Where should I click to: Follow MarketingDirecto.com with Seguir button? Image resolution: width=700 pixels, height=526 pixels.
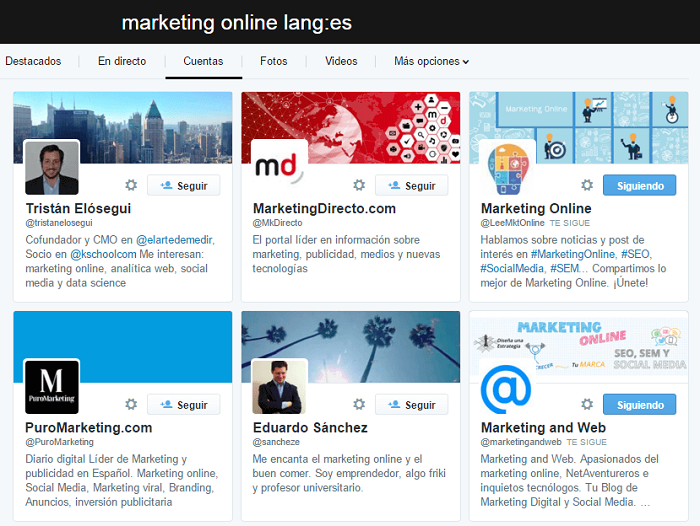click(x=412, y=185)
